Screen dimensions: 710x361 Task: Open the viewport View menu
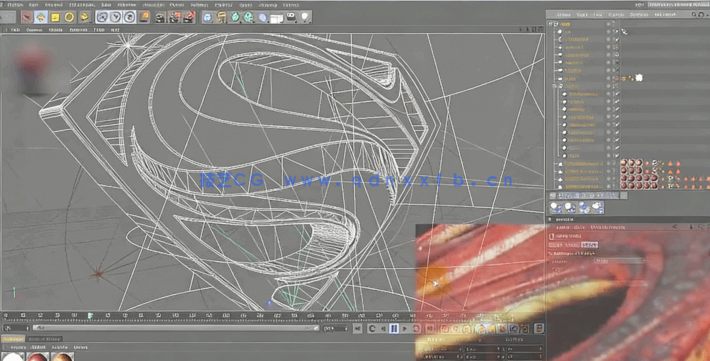[15, 30]
